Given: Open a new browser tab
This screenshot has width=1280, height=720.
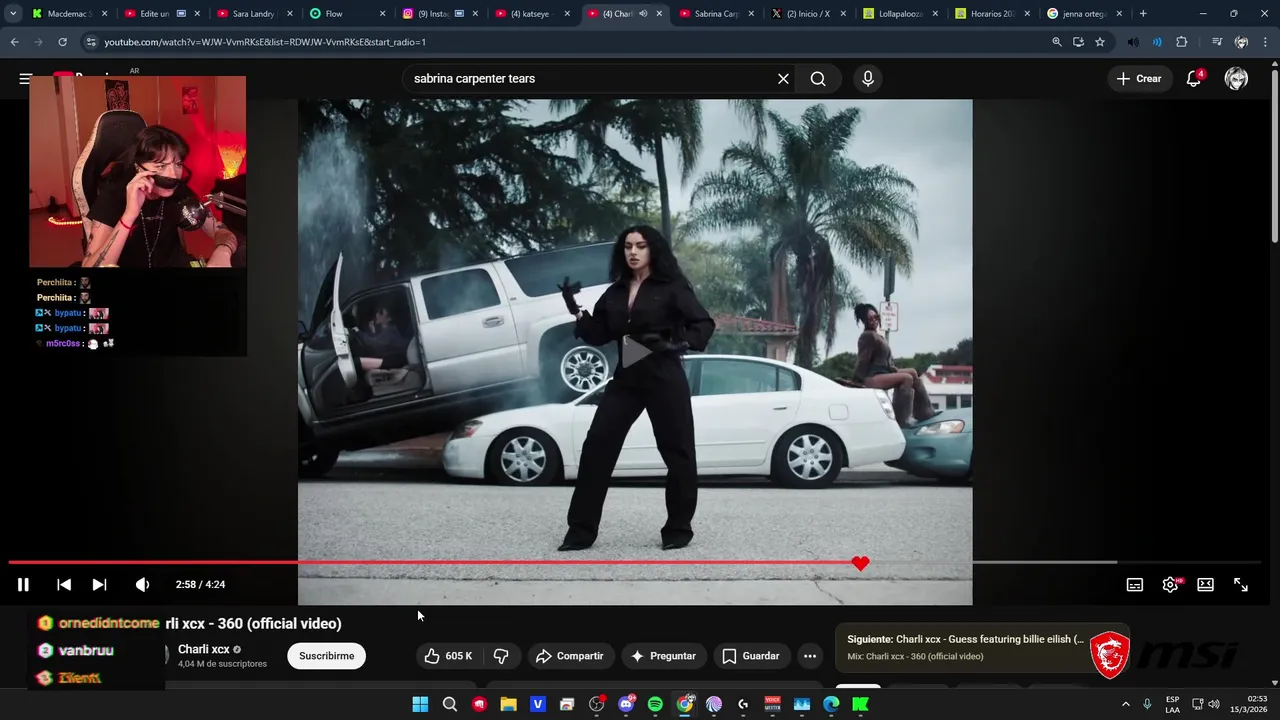Looking at the screenshot, I should [x=1143, y=14].
